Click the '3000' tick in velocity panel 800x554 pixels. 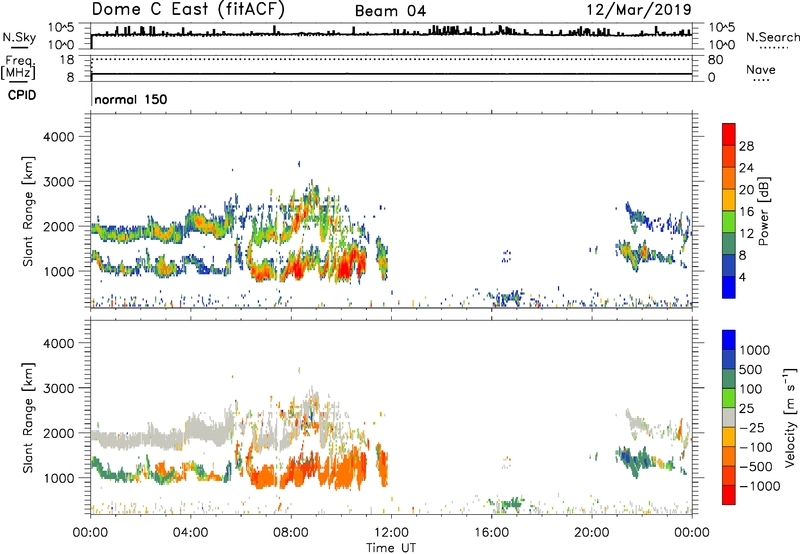coord(58,388)
